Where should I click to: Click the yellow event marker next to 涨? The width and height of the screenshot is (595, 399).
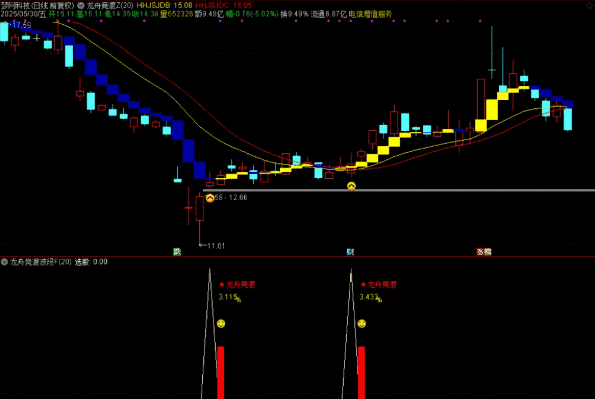tap(488, 252)
